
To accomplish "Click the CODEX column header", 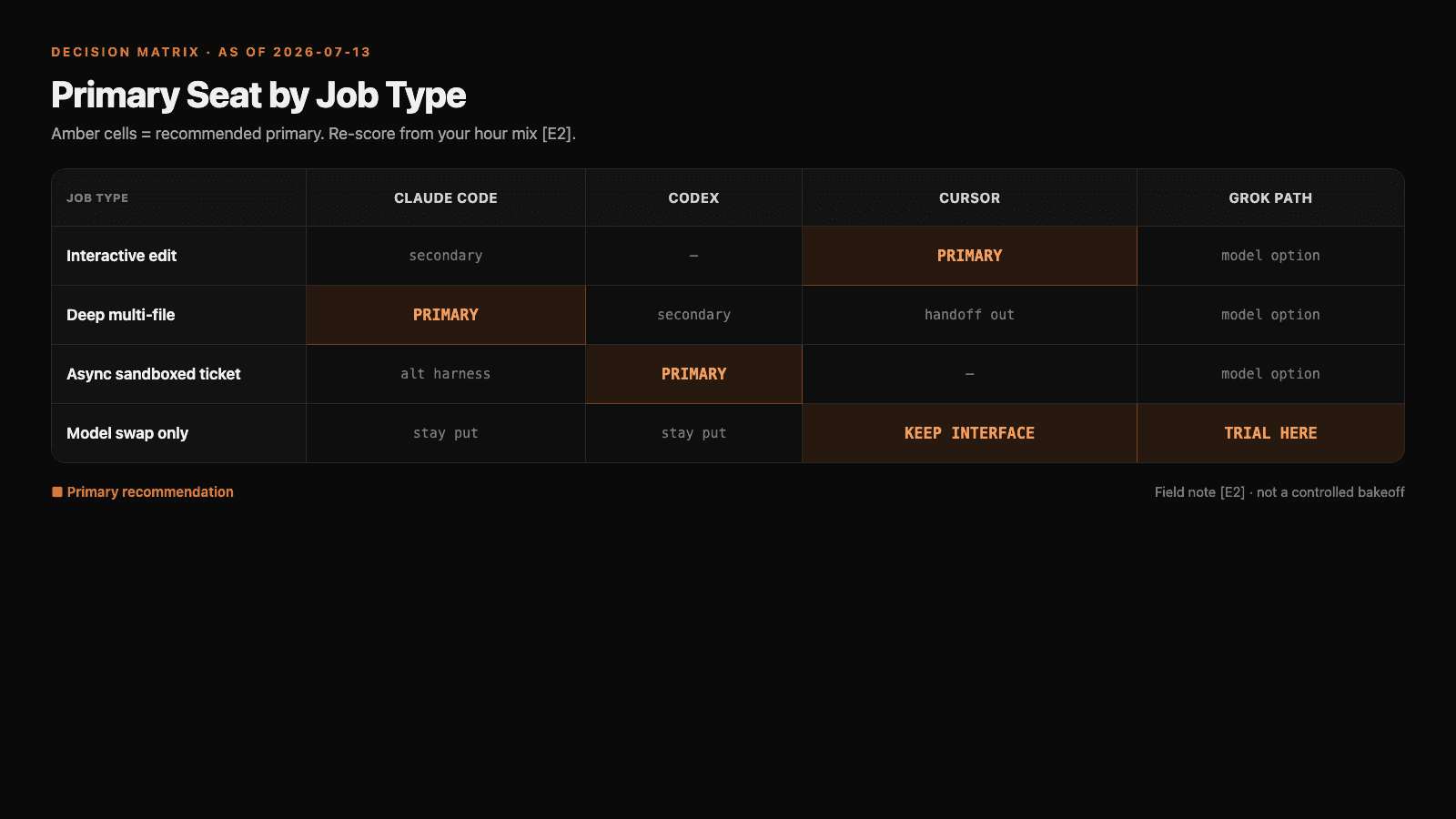I will 693,198.
